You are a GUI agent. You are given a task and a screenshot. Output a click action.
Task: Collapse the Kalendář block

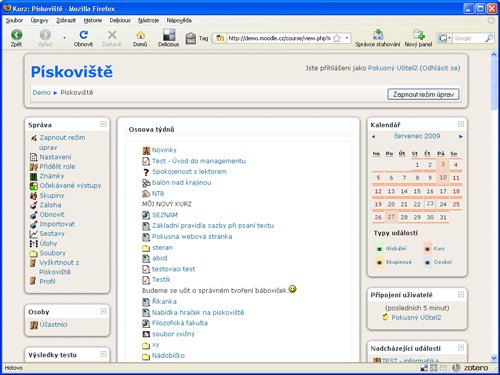[461, 124]
